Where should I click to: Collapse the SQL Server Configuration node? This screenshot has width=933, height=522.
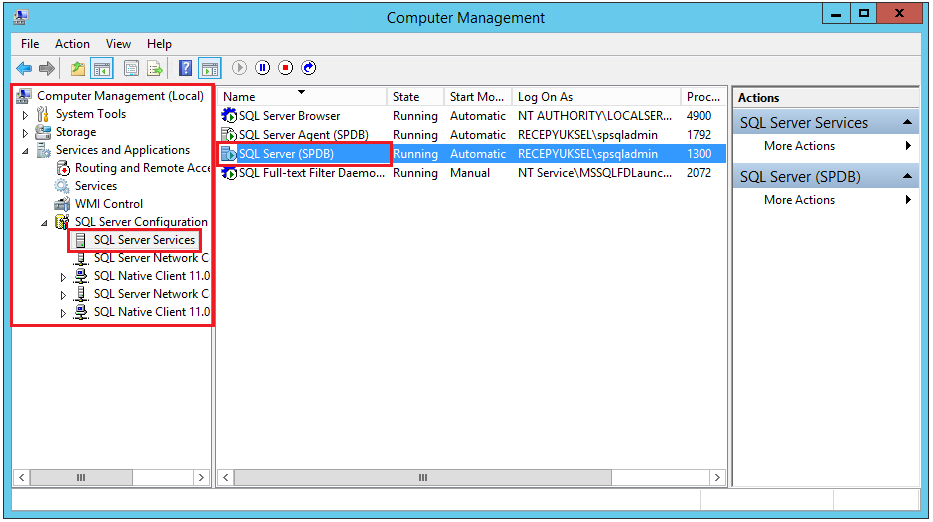click(x=44, y=223)
